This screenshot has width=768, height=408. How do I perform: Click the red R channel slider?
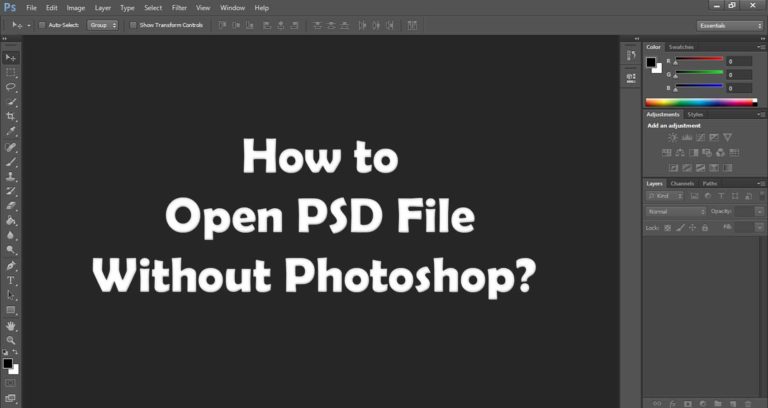699,59
